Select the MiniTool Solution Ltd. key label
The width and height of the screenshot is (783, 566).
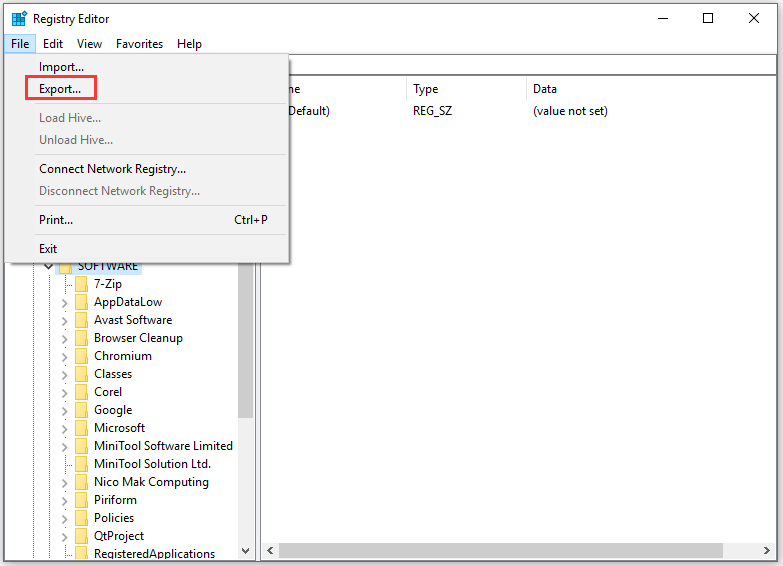152,464
